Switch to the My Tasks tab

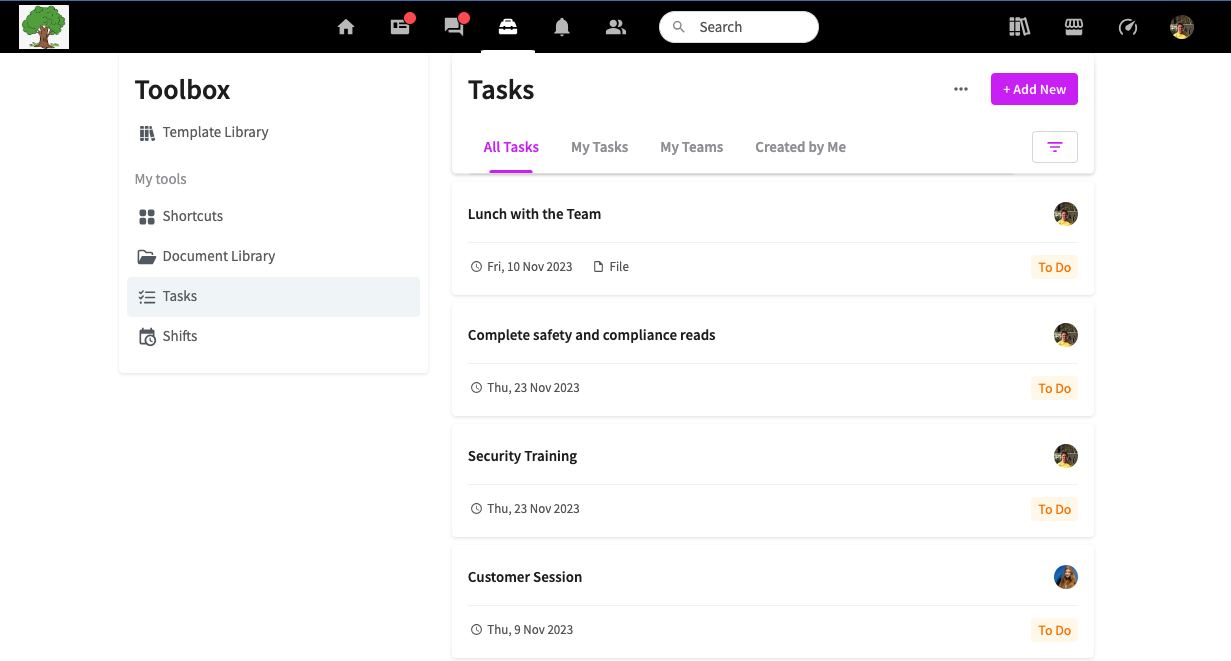pos(599,147)
